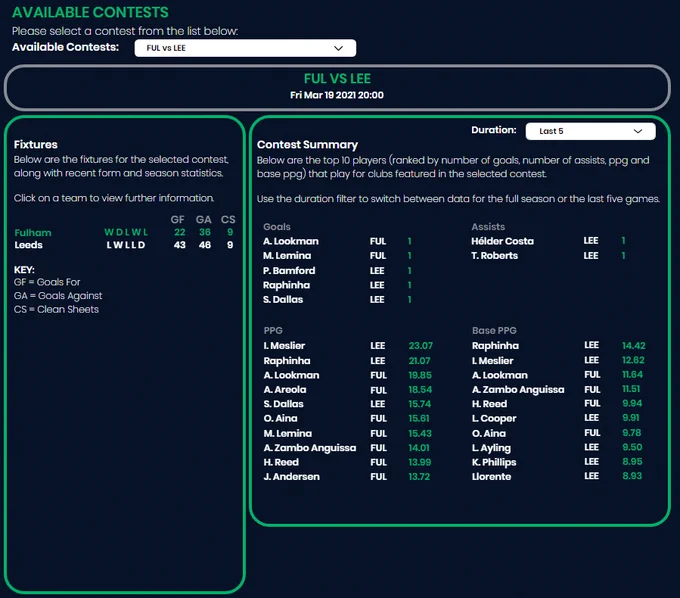Click L. Ayling in the Base PPG list

tap(491, 448)
